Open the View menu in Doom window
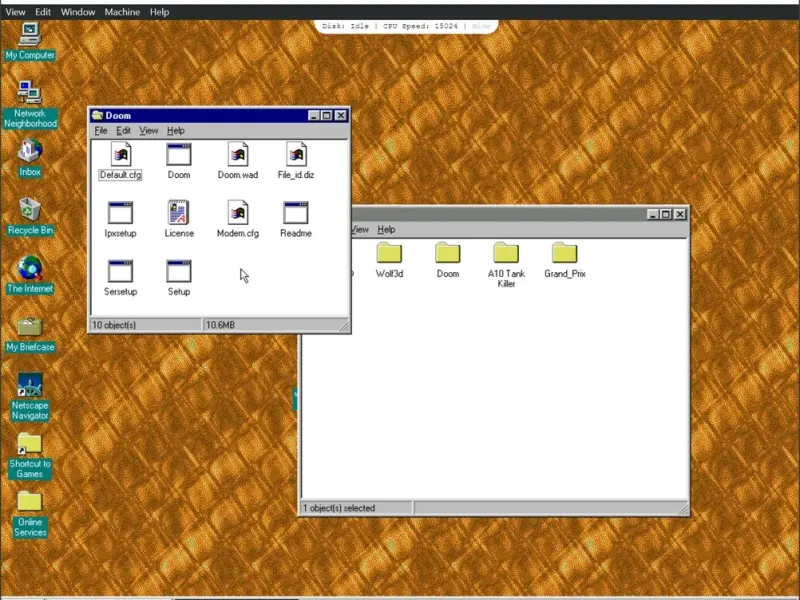This screenshot has width=800, height=600. 149,131
